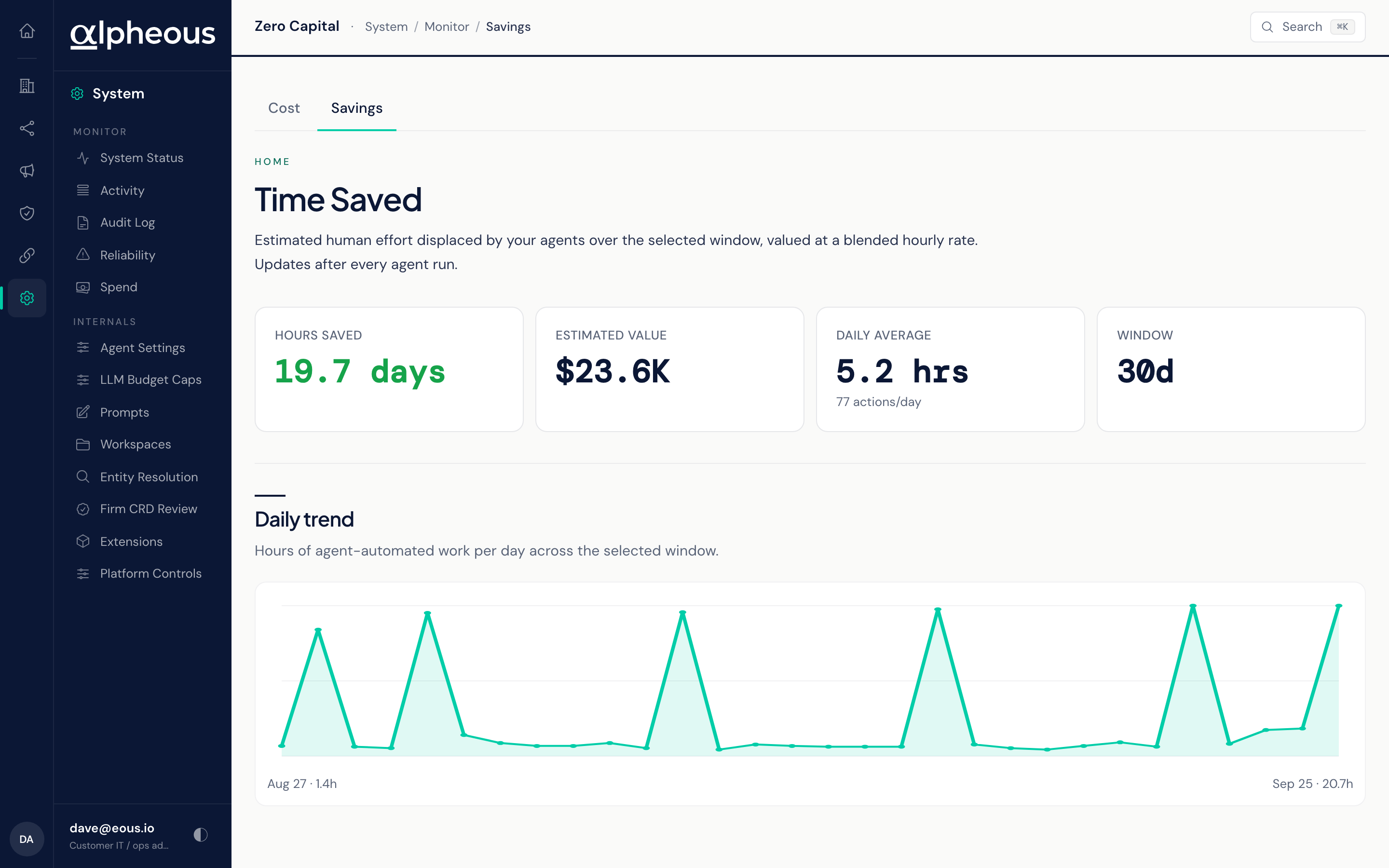Select the Savings tab

coord(356,108)
